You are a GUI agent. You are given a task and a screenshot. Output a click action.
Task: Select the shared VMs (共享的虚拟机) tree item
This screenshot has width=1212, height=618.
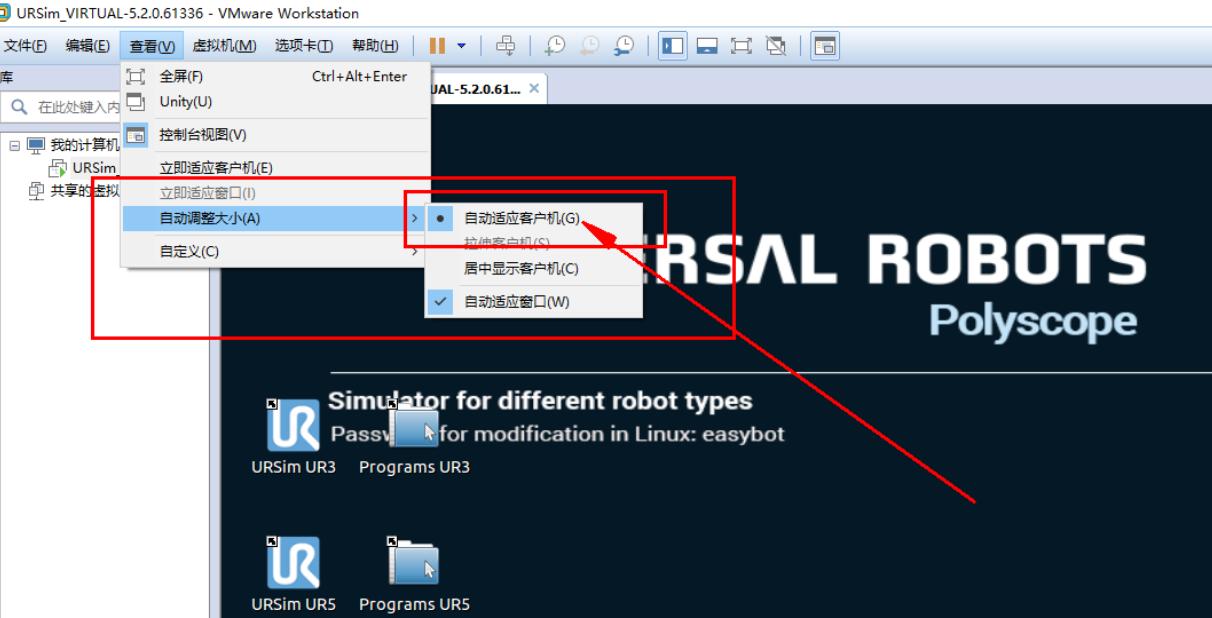[x=75, y=191]
